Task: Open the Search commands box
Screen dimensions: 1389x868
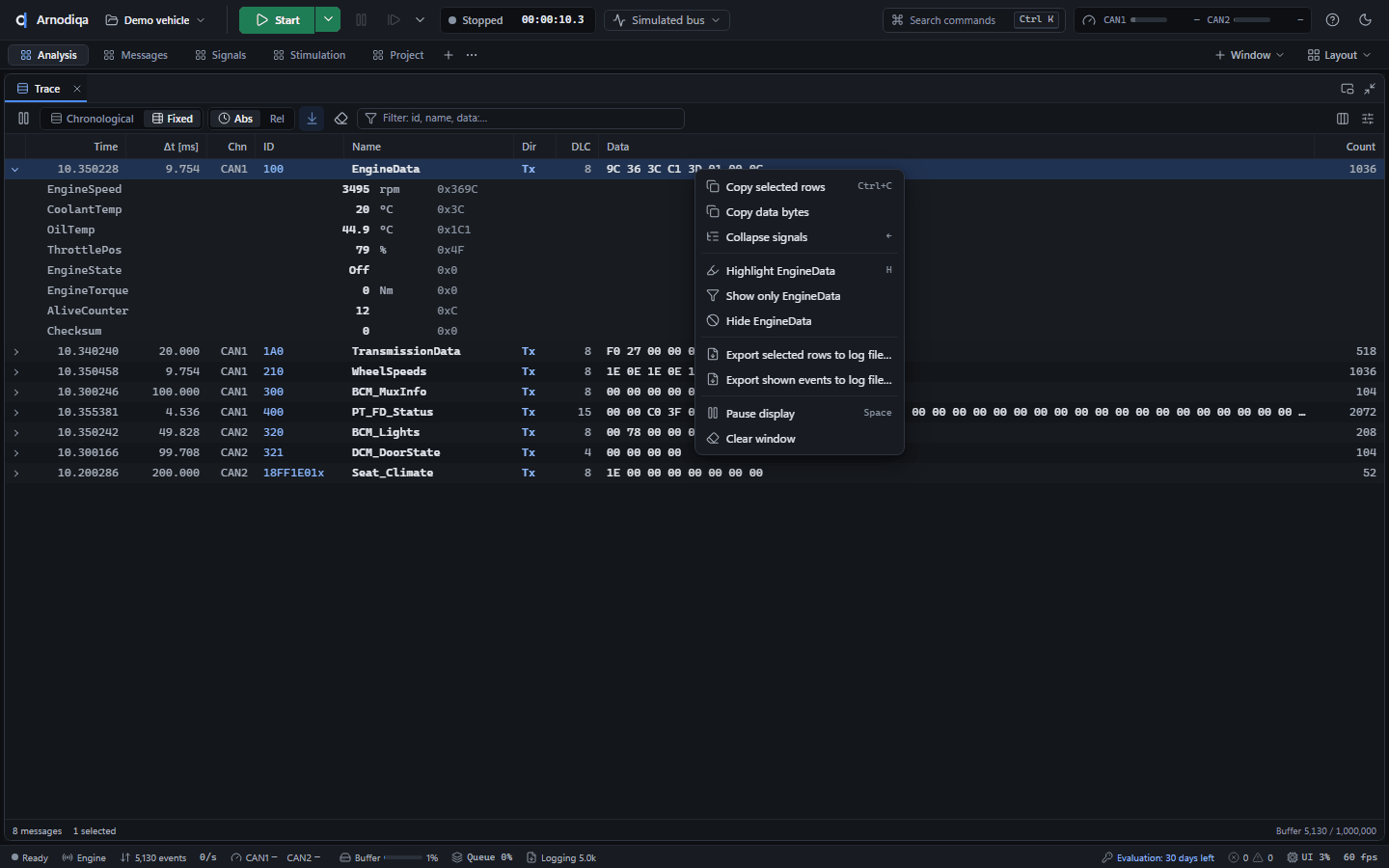Action: pos(973,19)
